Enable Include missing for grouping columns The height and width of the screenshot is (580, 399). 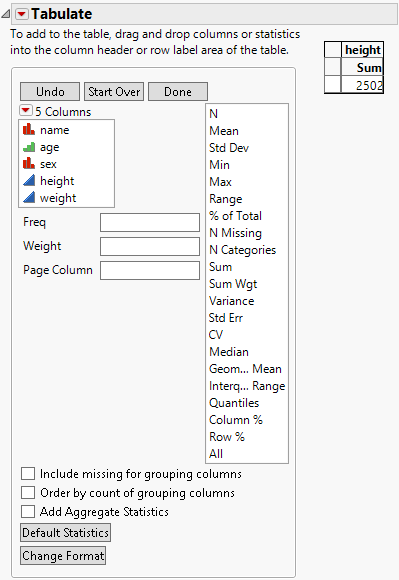tap(28, 473)
